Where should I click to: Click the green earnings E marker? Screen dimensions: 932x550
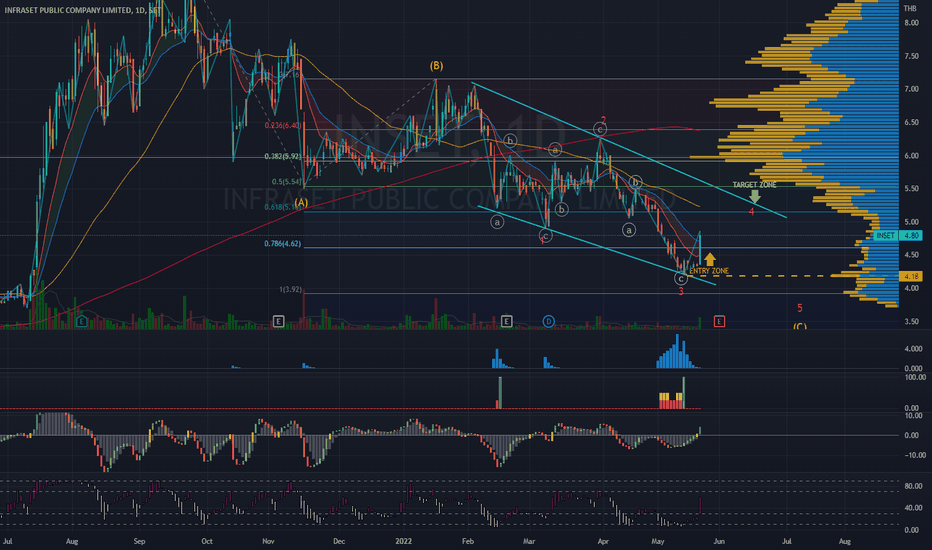click(x=81, y=322)
